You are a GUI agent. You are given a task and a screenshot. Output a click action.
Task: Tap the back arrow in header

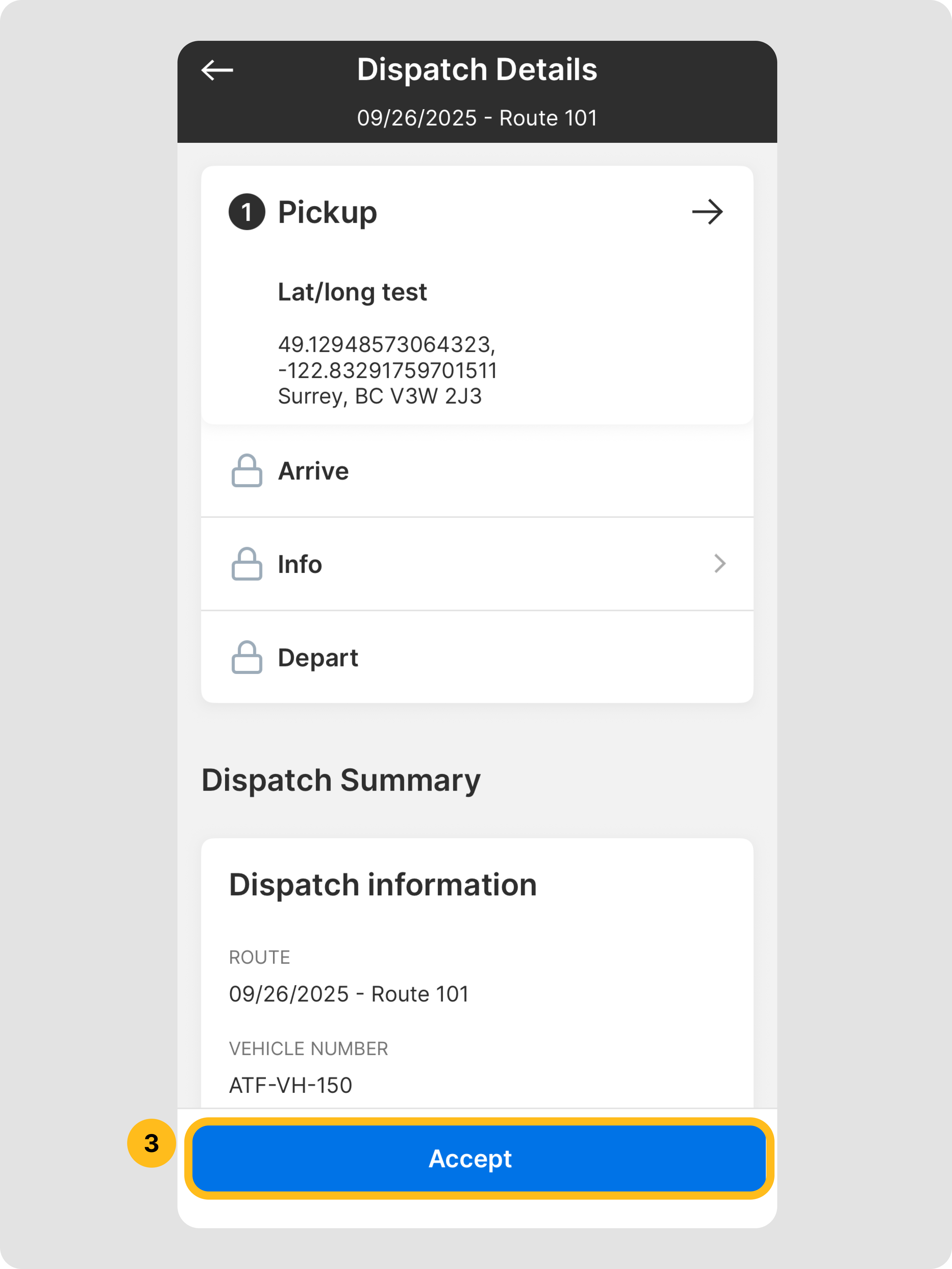217,71
